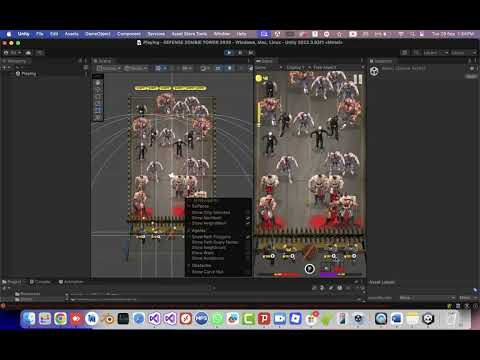Open the Layers dropdown in top toolbar
The width and height of the screenshot is (480, 360).
435,53
